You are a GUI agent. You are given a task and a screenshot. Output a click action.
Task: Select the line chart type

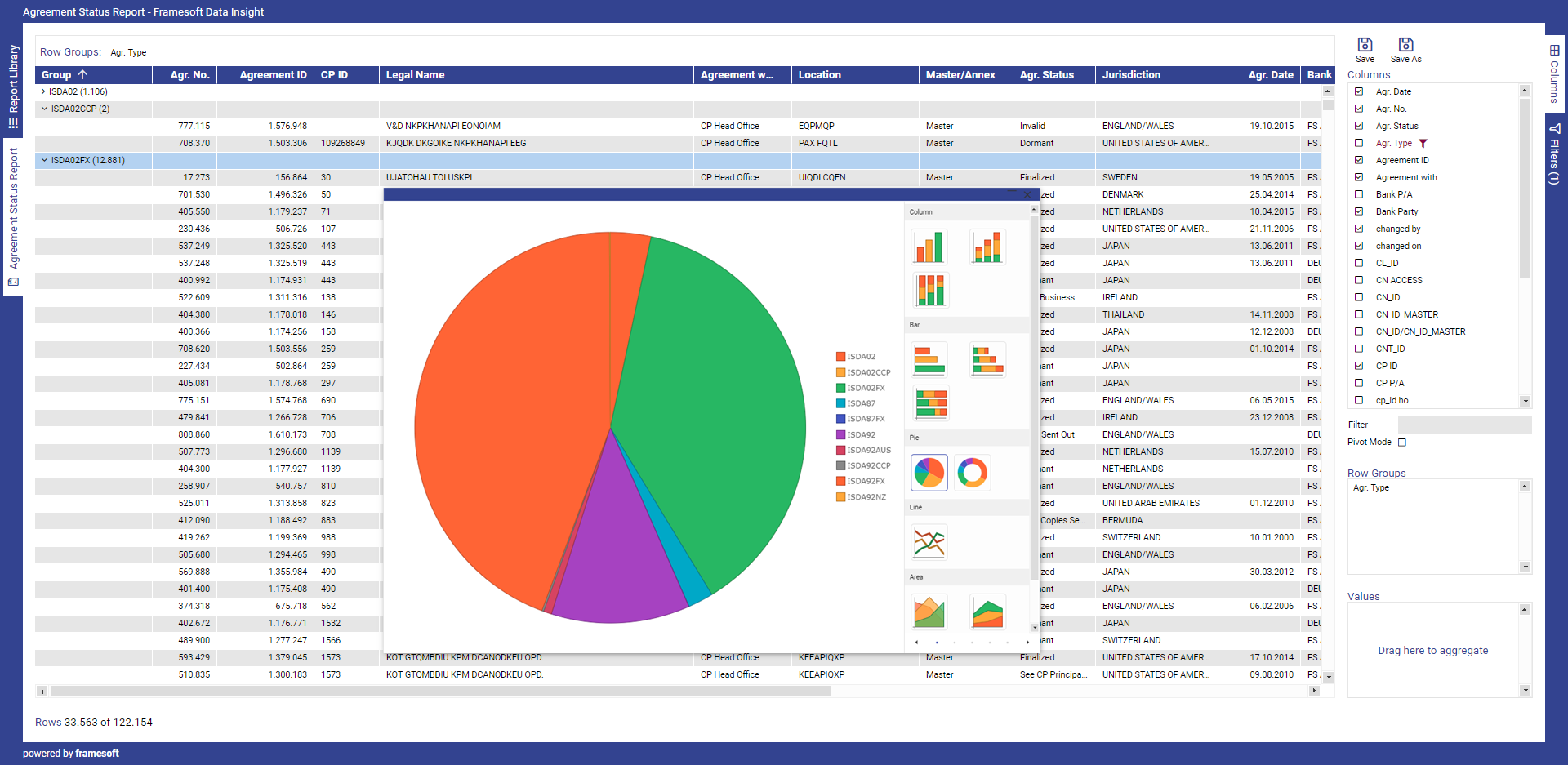929,542
